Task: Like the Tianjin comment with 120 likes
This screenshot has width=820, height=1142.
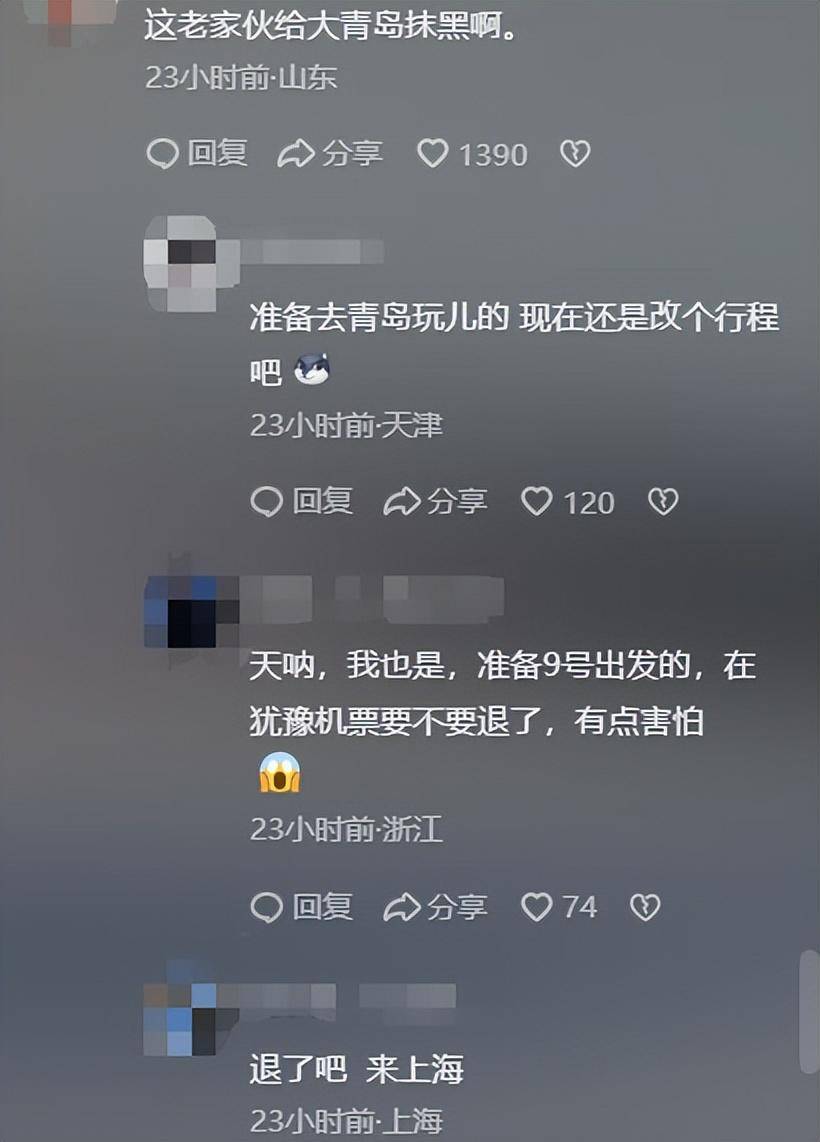Action: 568,502
